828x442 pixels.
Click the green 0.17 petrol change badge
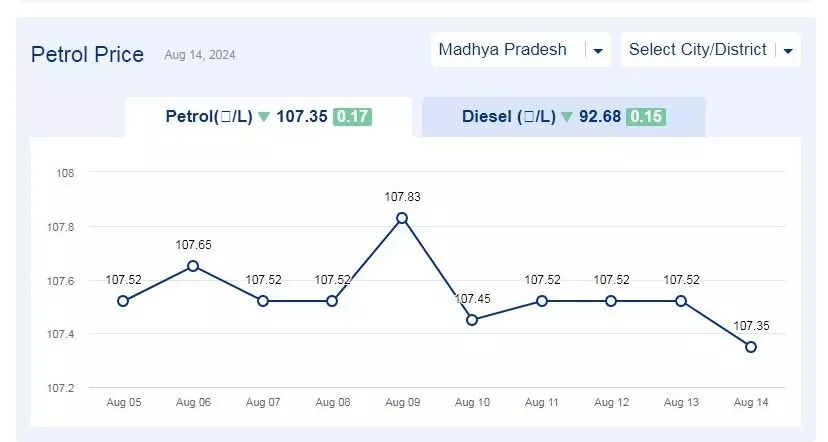(352, 117)
